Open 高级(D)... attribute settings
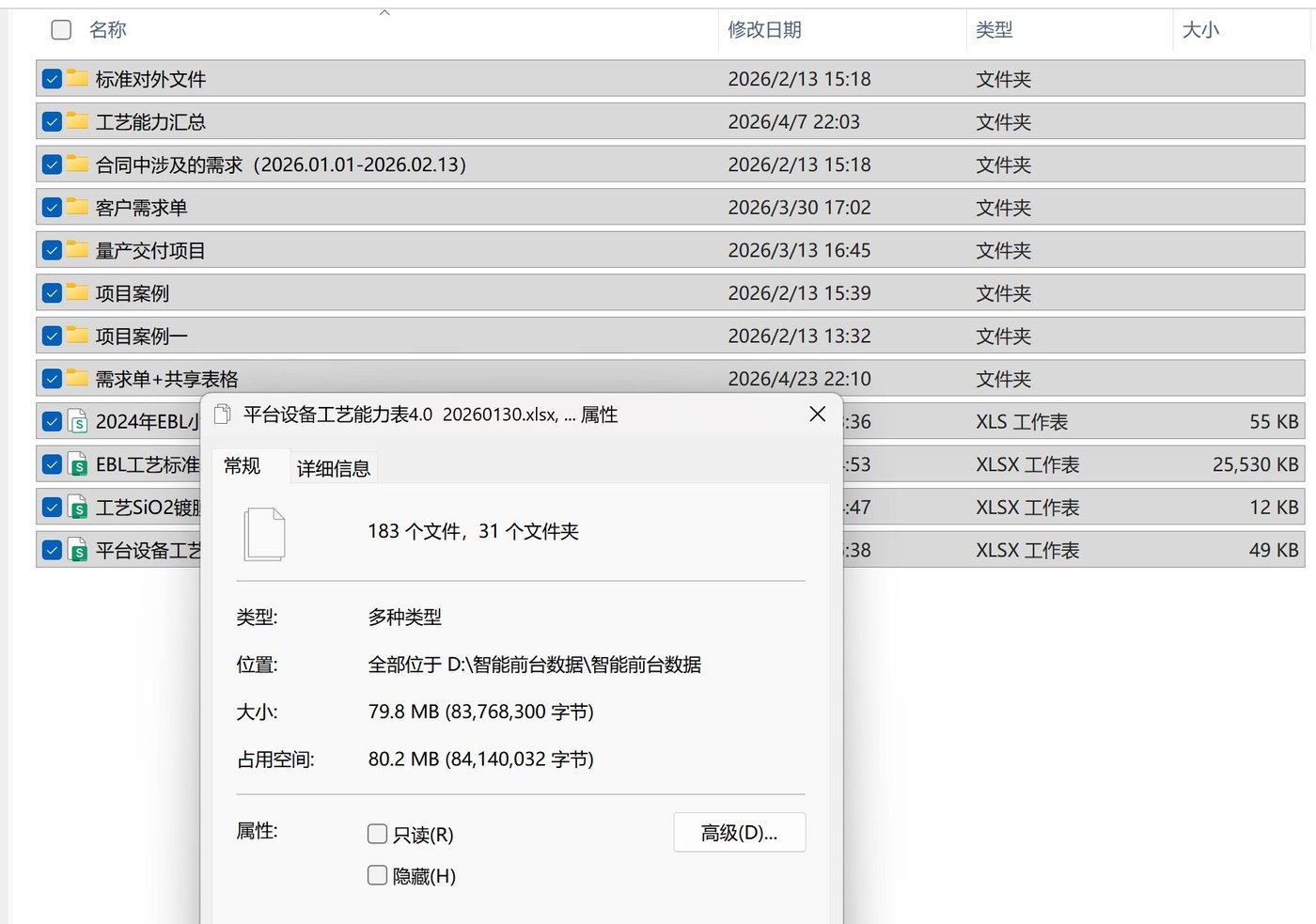This screenshot has height=924, width=1316. (740, 832)
